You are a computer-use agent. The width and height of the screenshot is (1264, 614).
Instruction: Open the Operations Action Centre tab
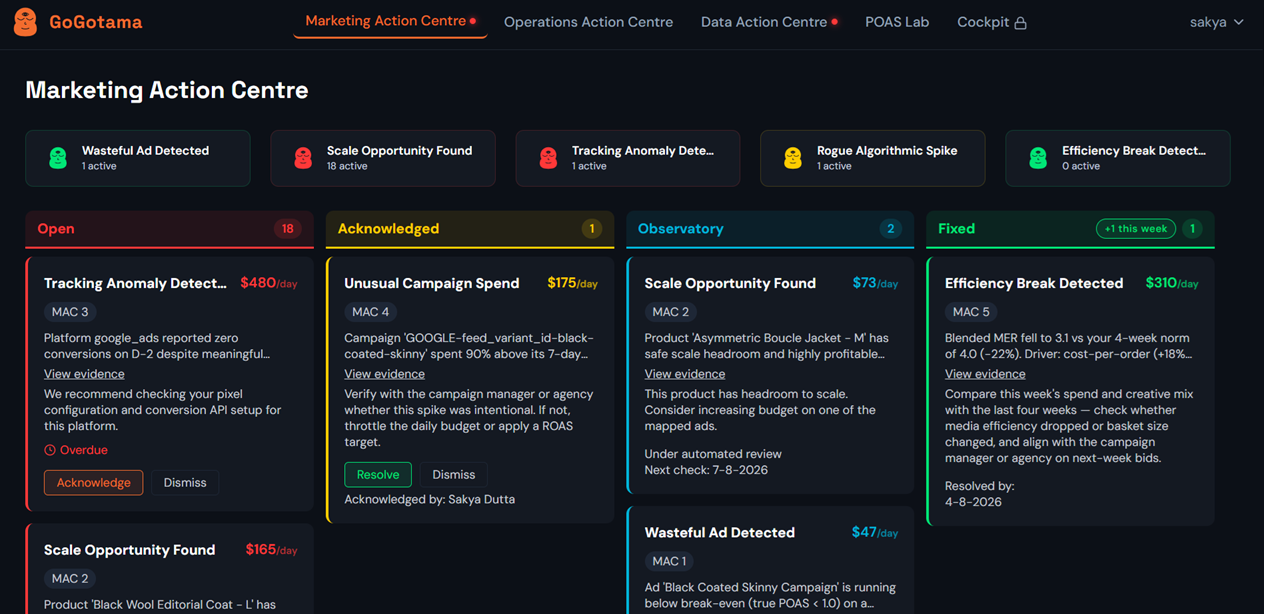coord(588,22)
